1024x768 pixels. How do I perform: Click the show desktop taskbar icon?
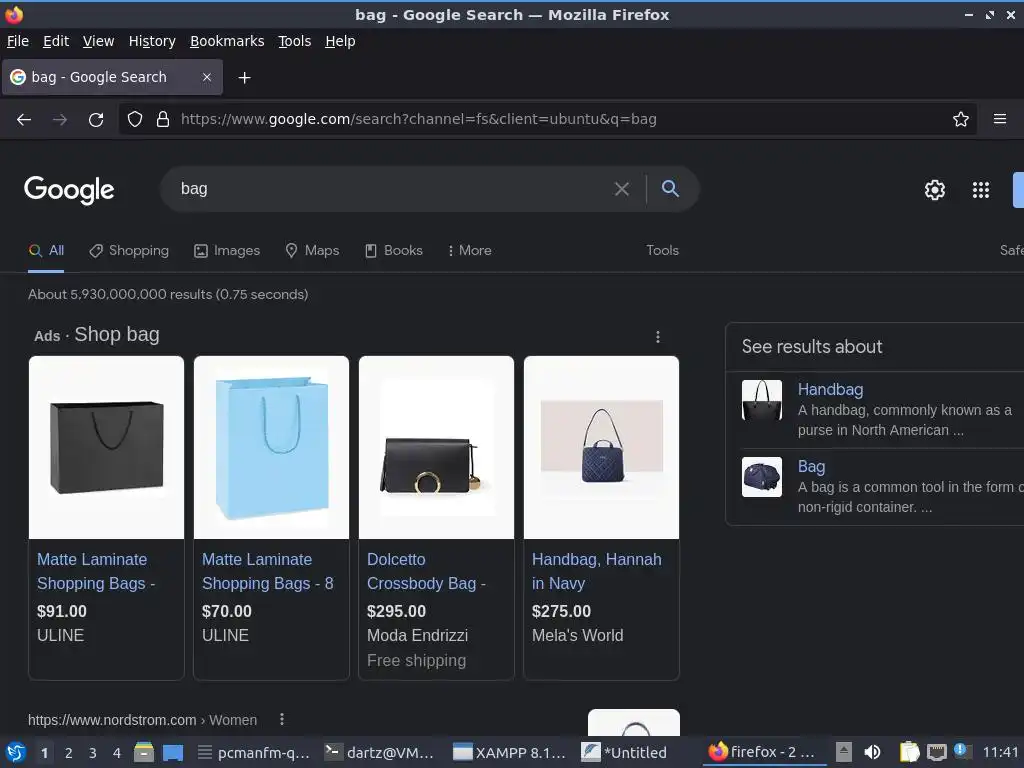[x=172, y=752]
